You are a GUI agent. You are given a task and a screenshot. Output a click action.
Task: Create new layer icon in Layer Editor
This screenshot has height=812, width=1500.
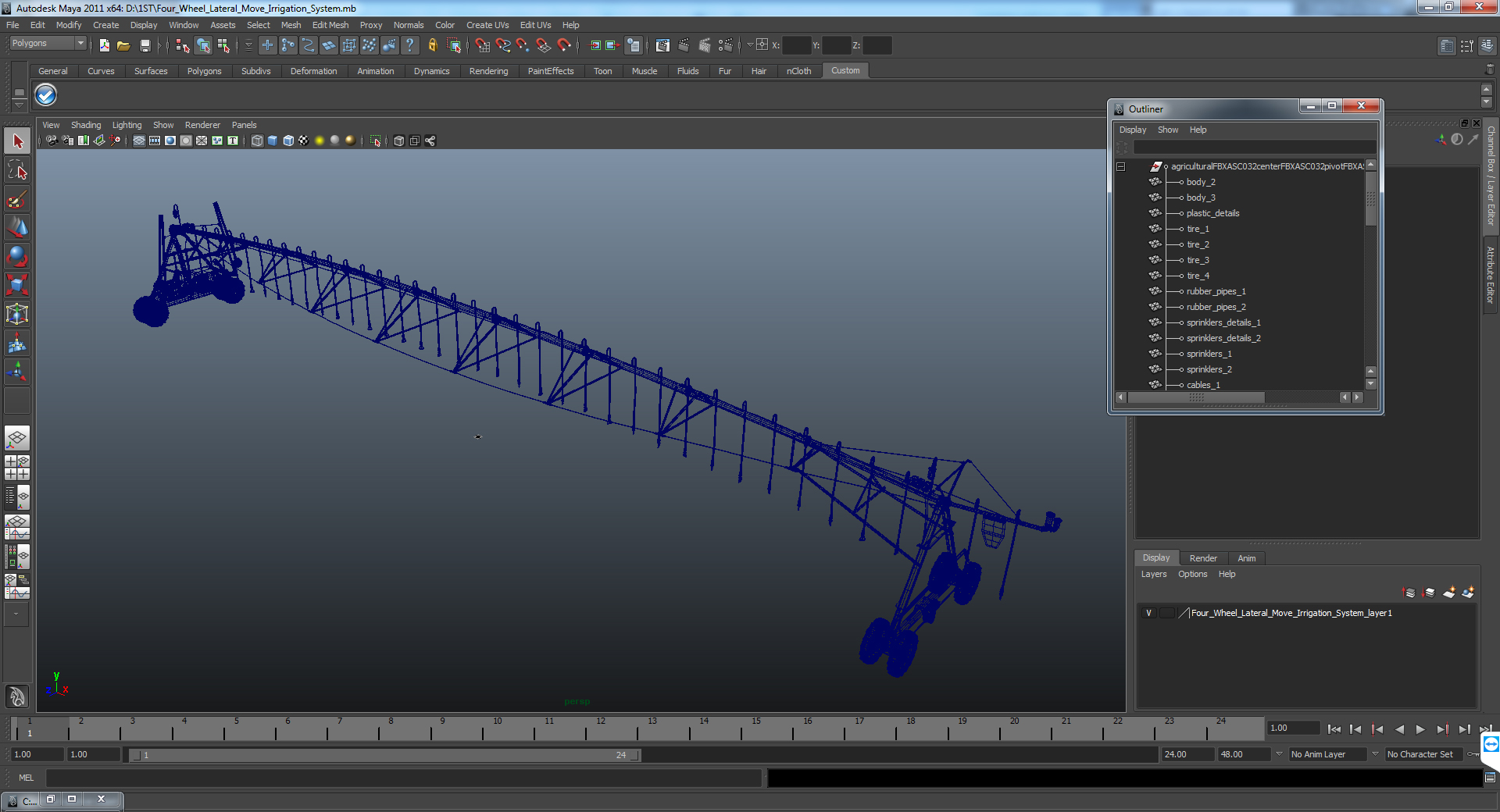click(1448, 593)
